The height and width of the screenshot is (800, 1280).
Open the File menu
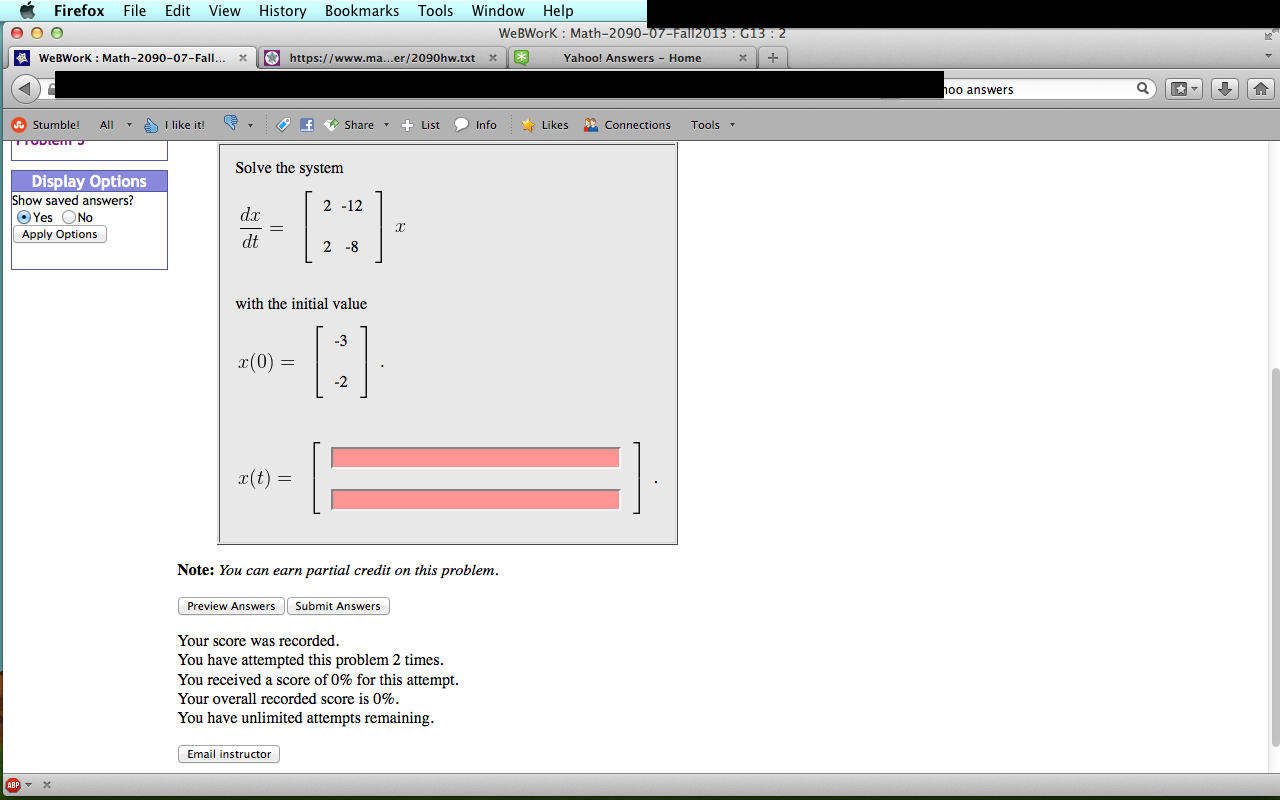click(x=135, y=11)
